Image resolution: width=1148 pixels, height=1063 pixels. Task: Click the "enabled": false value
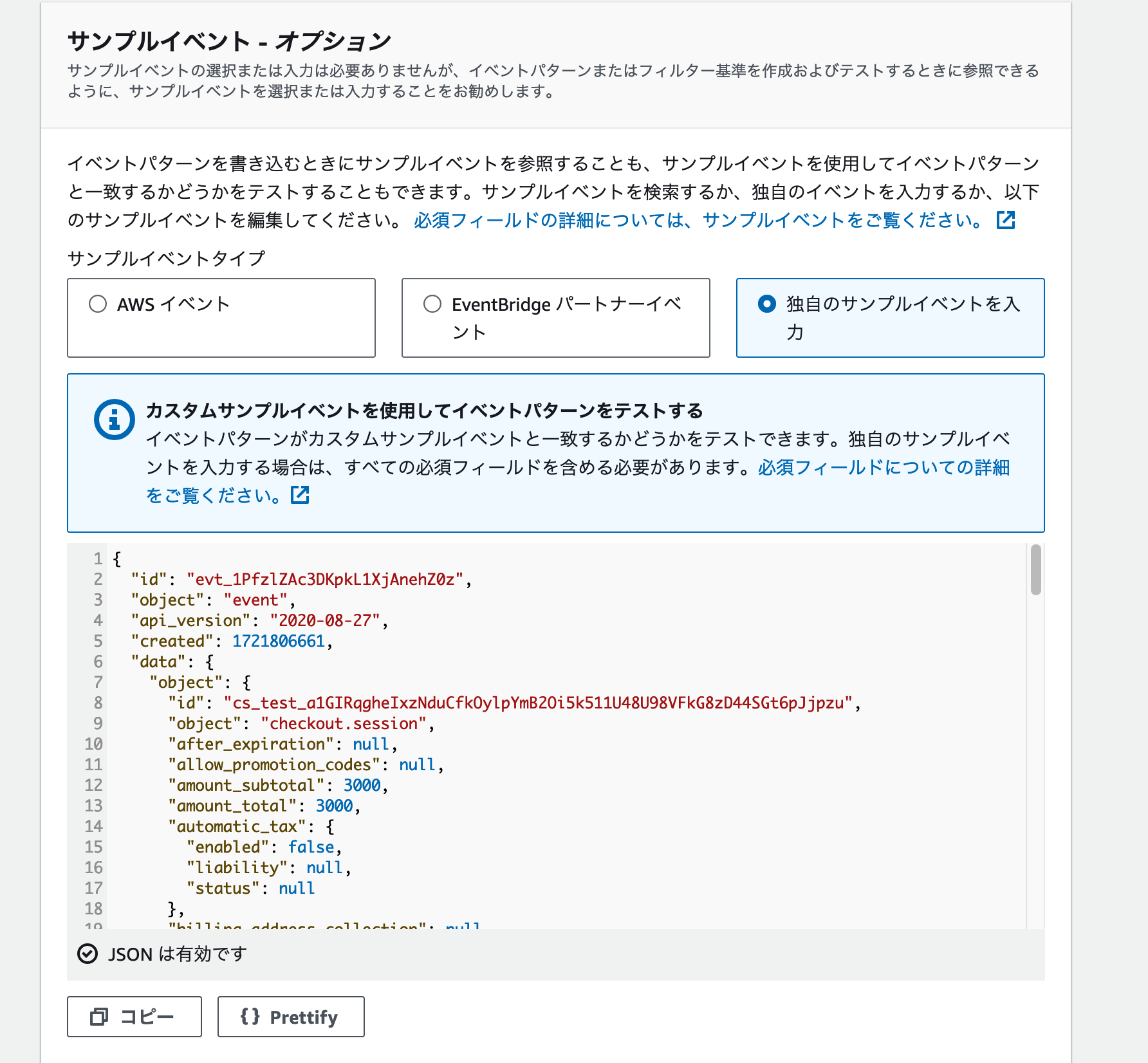pyautogui.click(x=311, y=847)
